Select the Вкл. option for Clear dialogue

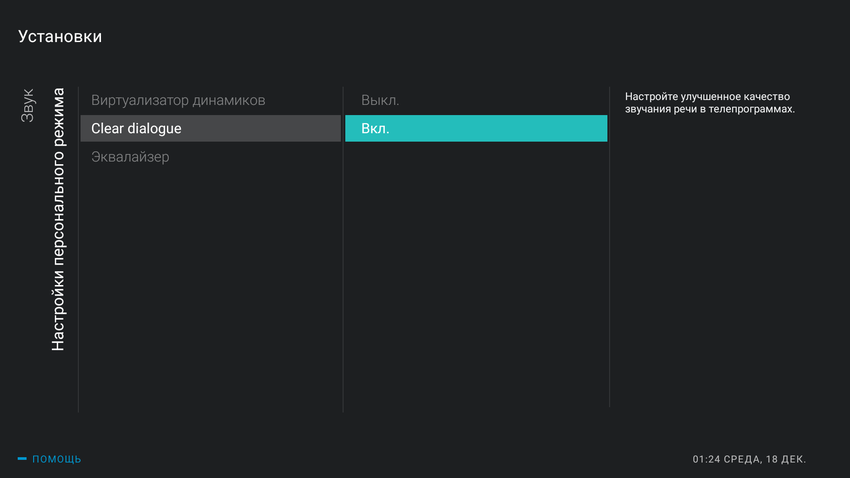point(476,129)
